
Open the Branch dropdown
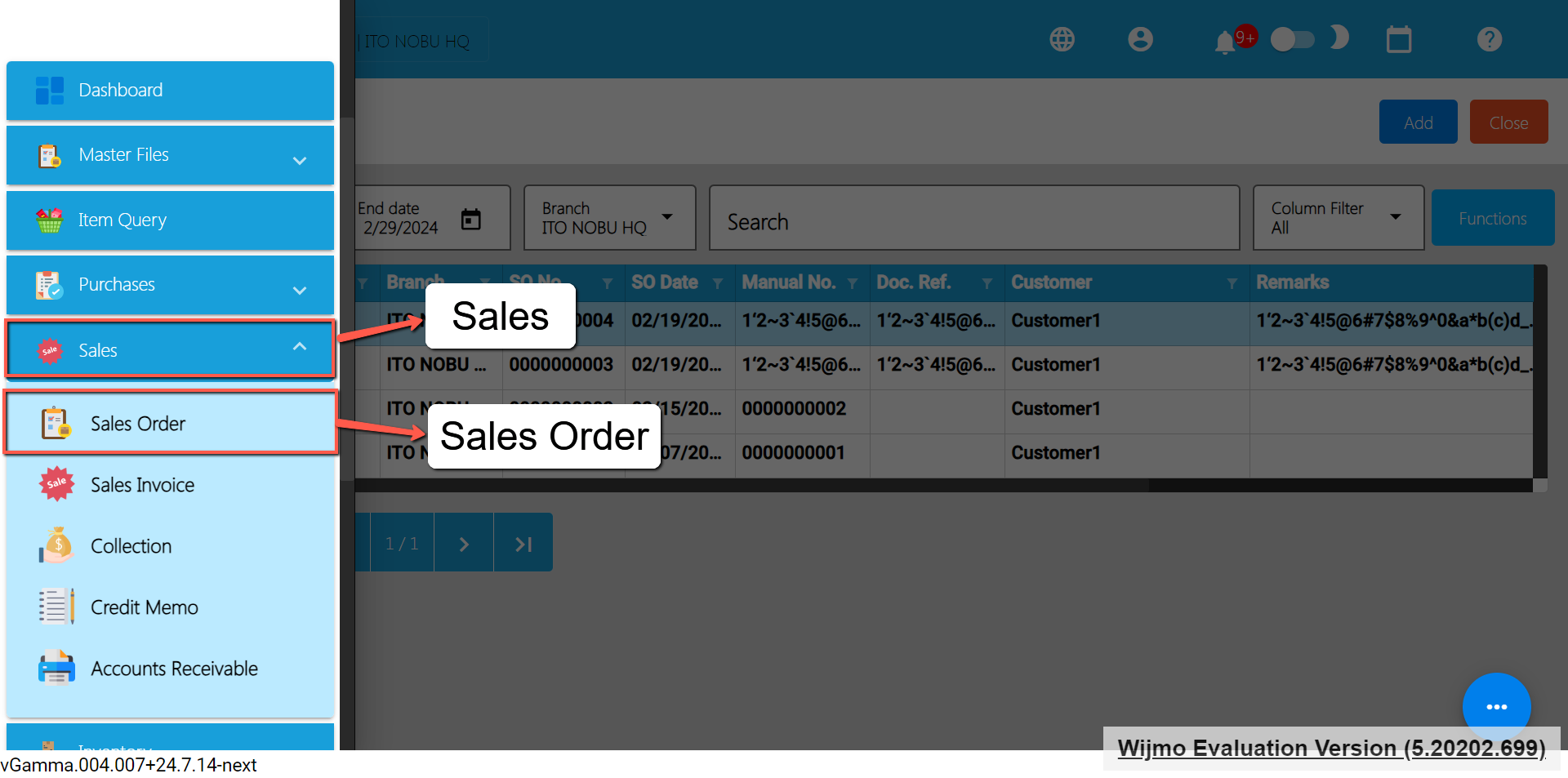coord(609,218)
